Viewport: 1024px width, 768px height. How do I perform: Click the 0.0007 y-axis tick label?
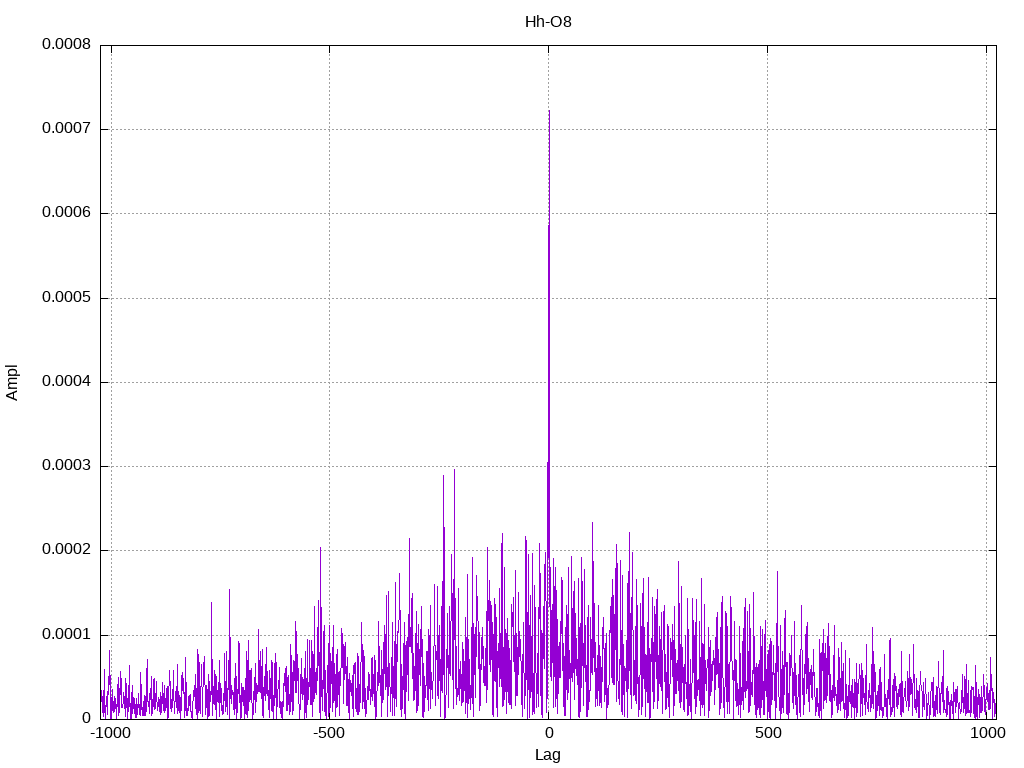(67, 129)
